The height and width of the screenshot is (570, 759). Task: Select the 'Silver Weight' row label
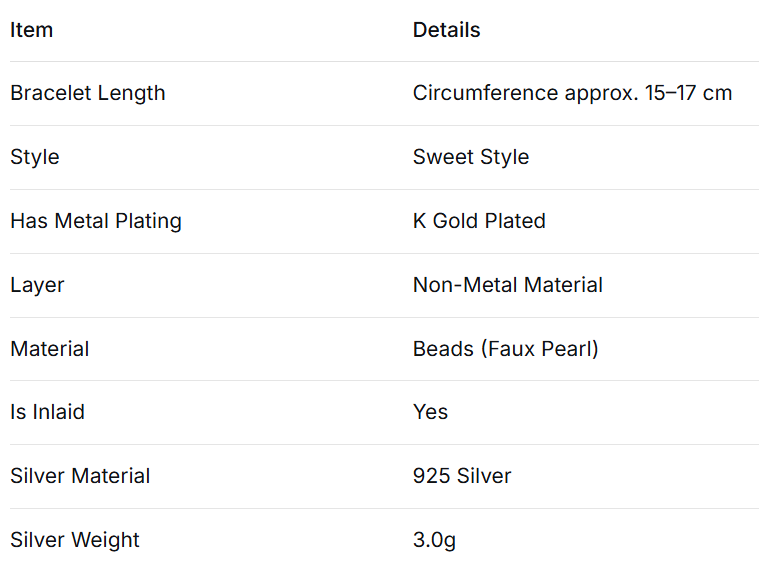pos(74,540)
